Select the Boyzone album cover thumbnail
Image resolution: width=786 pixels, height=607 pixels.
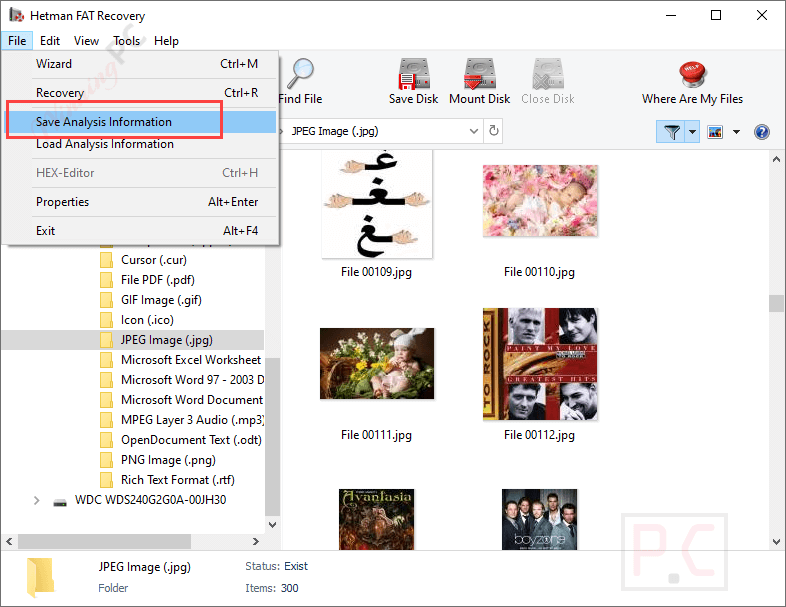(x=539, y=519)
